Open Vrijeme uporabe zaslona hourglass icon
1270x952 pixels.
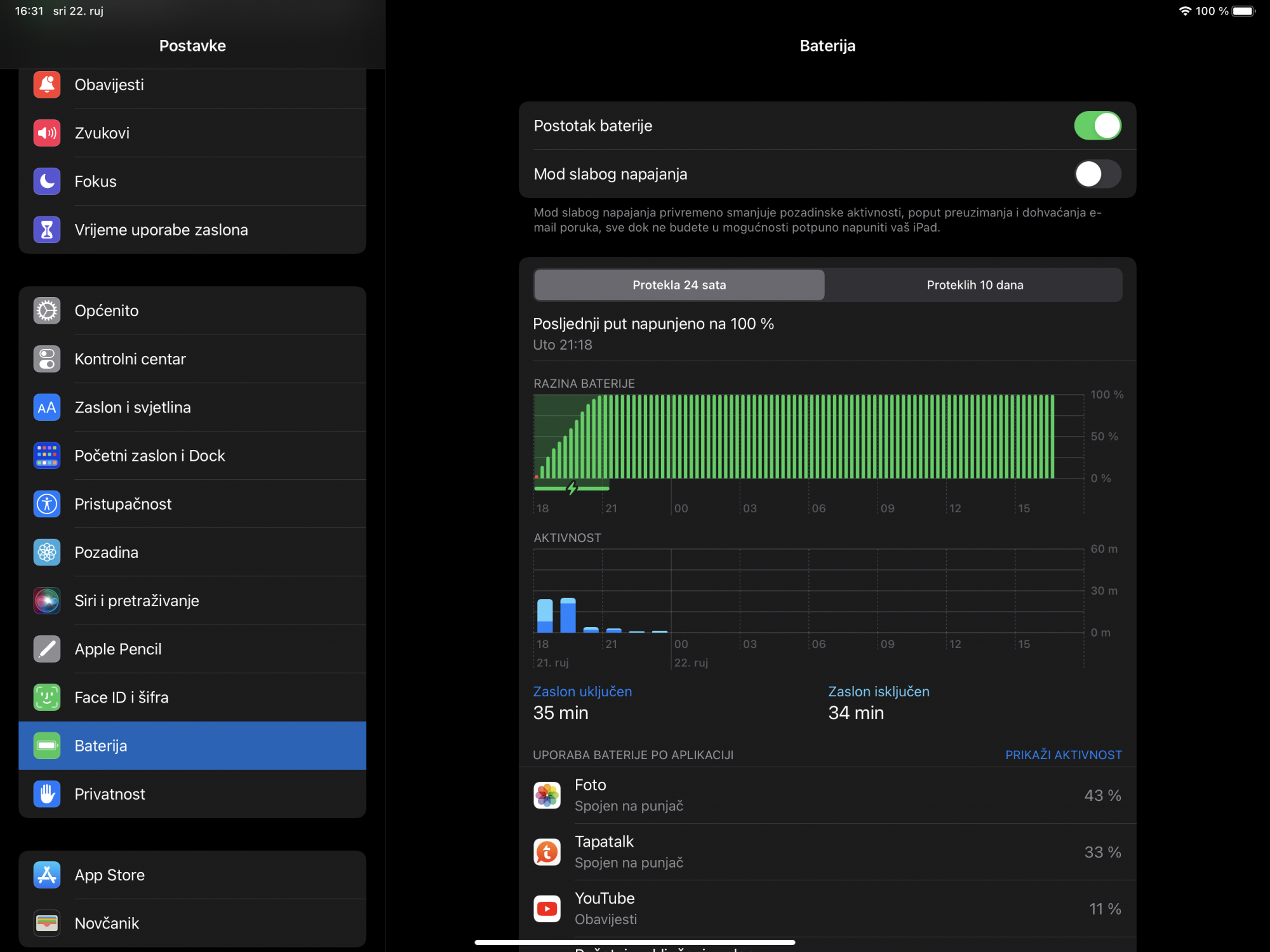[47, 230]
